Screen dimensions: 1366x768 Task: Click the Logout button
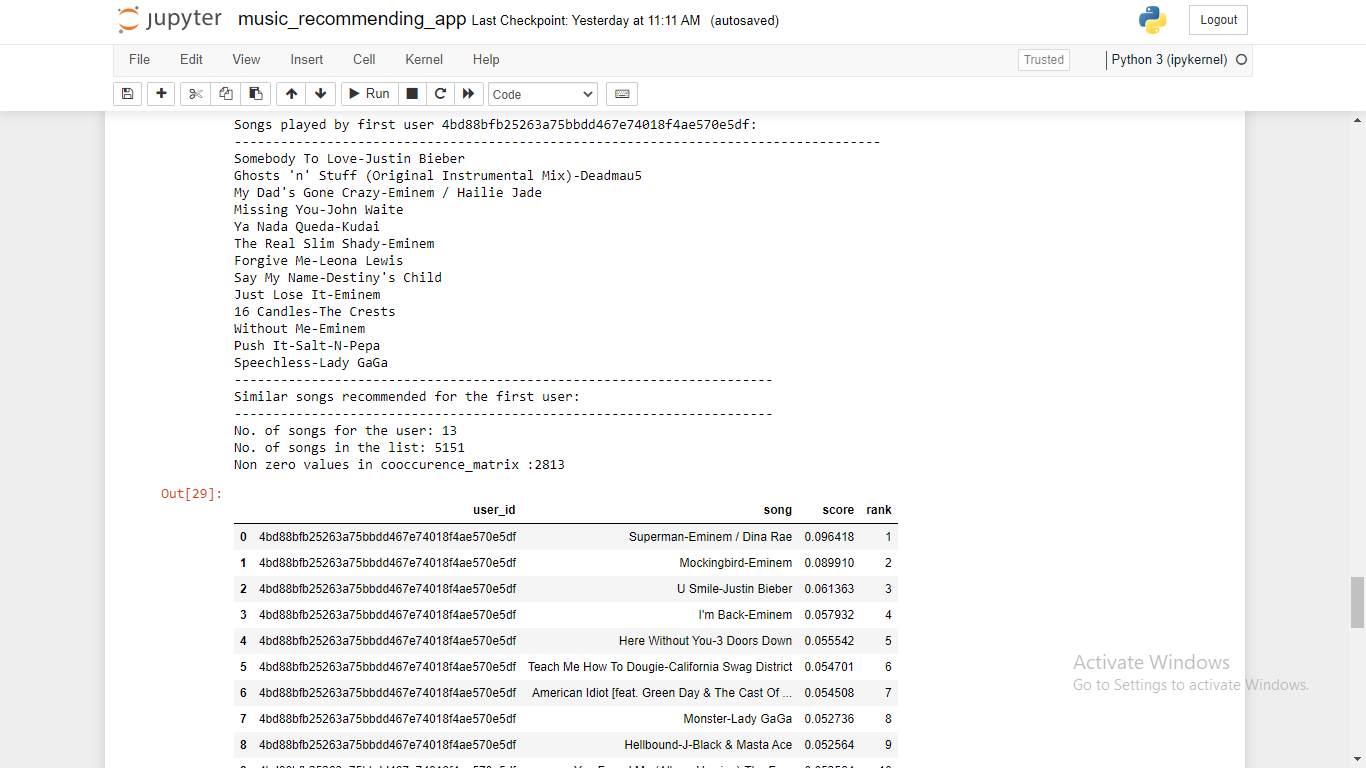tap(1217, 19)
